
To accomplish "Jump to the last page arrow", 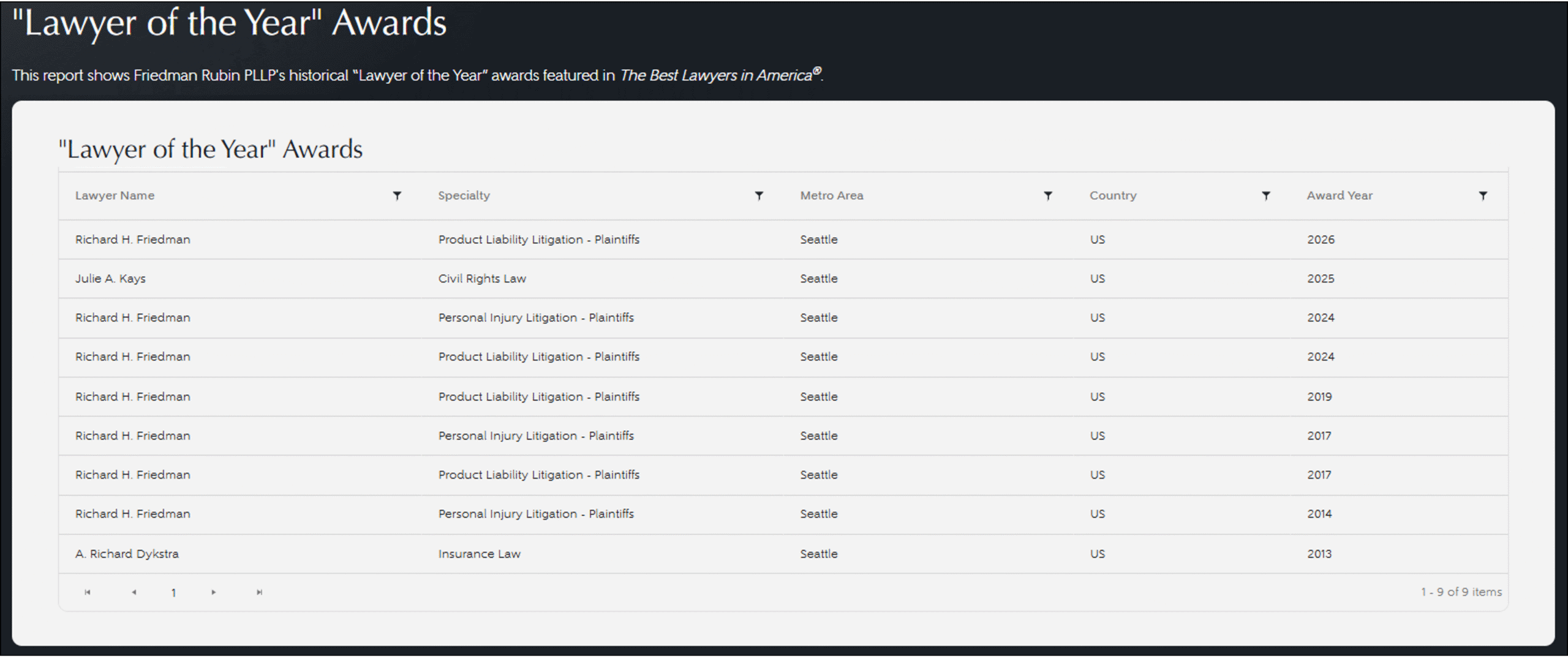I will (x=260, y=592).
